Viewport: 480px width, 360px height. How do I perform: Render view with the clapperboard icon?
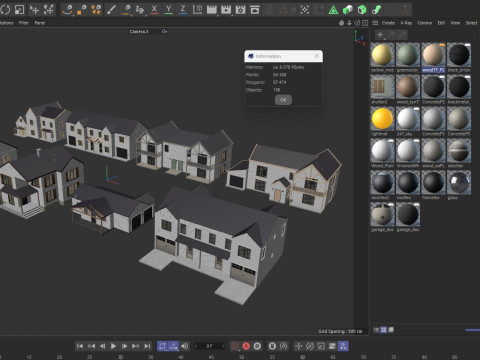point(212,10)
